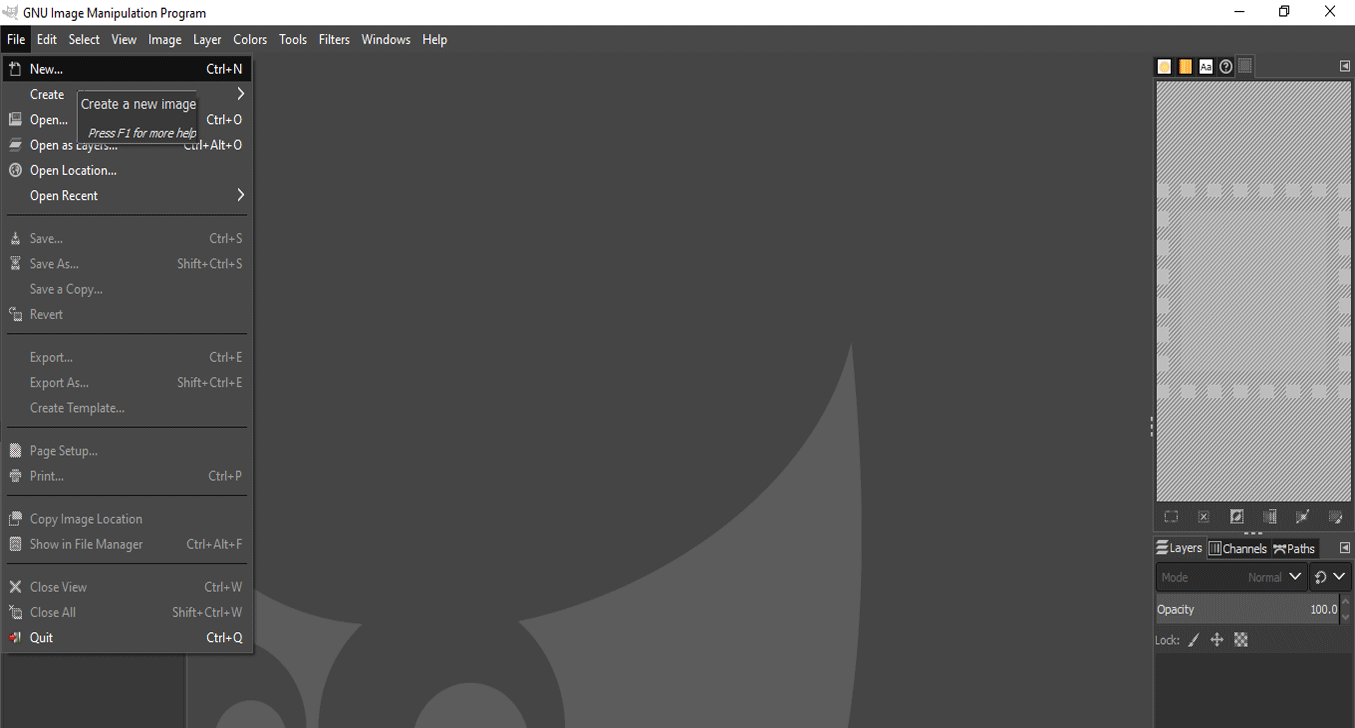The height and width of the screenshot is (728, 1355).
Task: Choose Open as Layers... menu entry
Action: tap(126, 145)
